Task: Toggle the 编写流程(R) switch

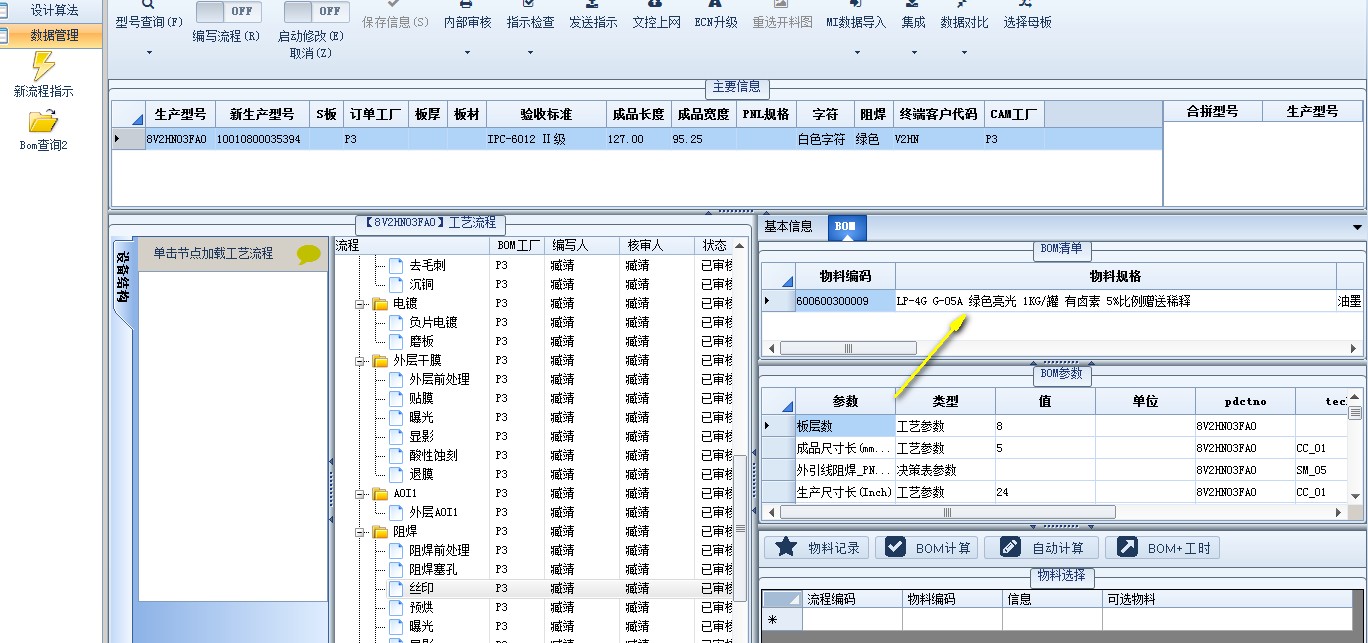Action: tap(229, 12)
